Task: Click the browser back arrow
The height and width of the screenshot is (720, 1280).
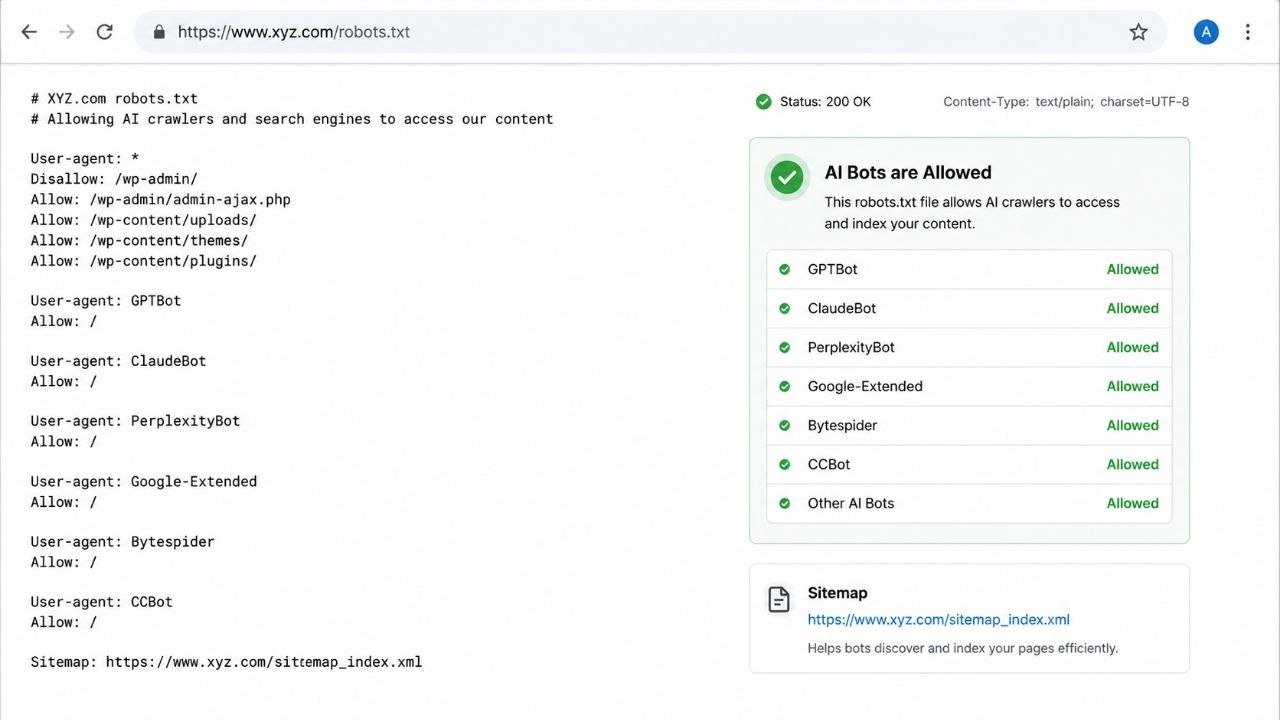Action: pos(29,32)
